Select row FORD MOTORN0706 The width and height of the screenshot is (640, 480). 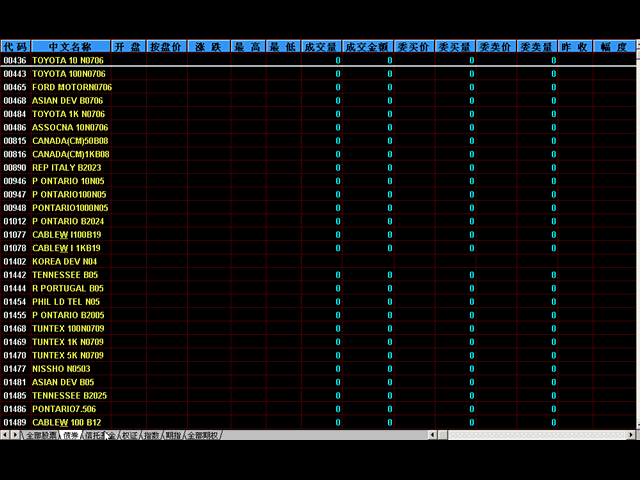pyautogui.click(x=318, y=87)
